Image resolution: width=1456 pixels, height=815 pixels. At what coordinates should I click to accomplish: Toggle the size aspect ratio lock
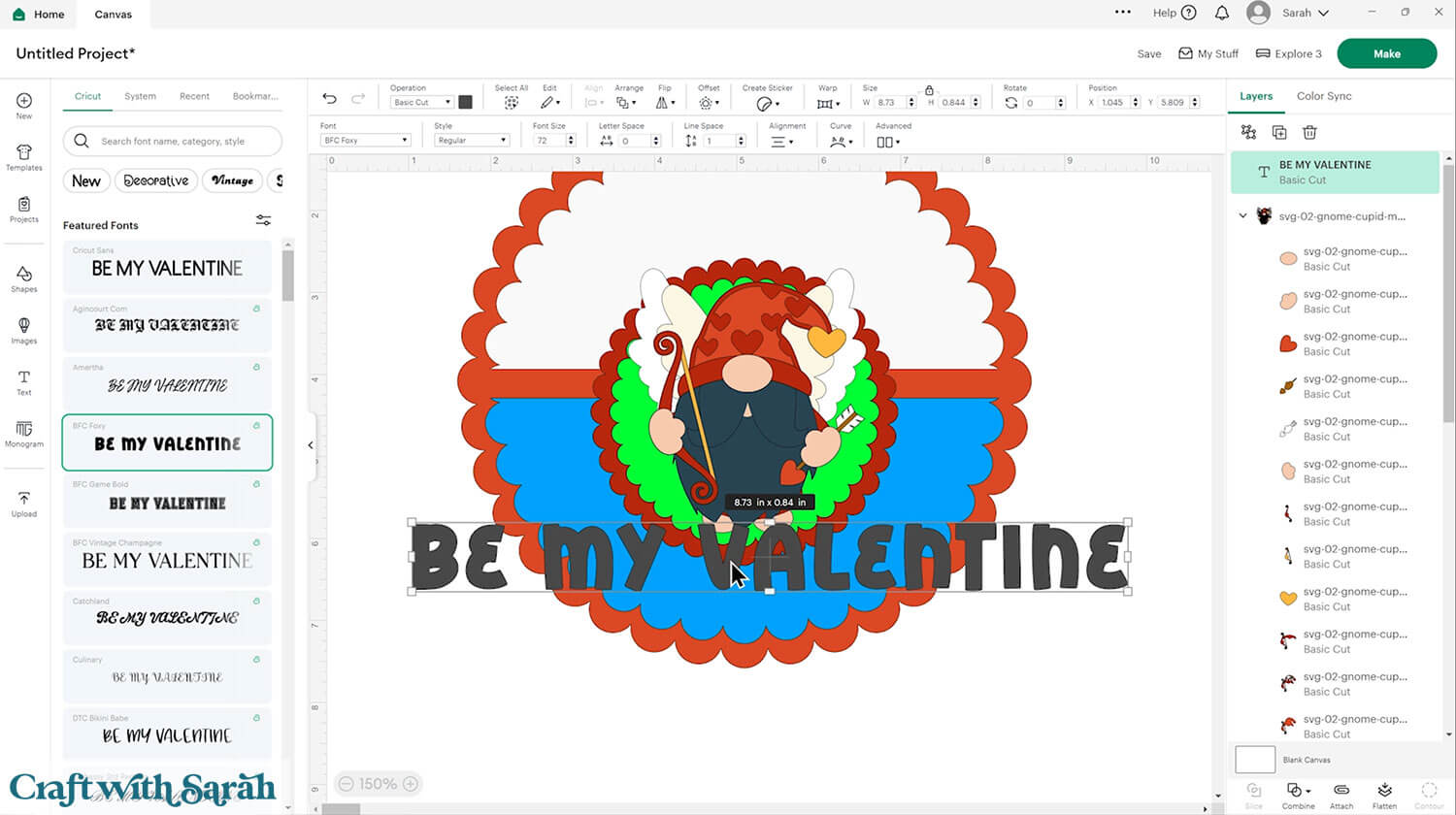click(929, 89)
